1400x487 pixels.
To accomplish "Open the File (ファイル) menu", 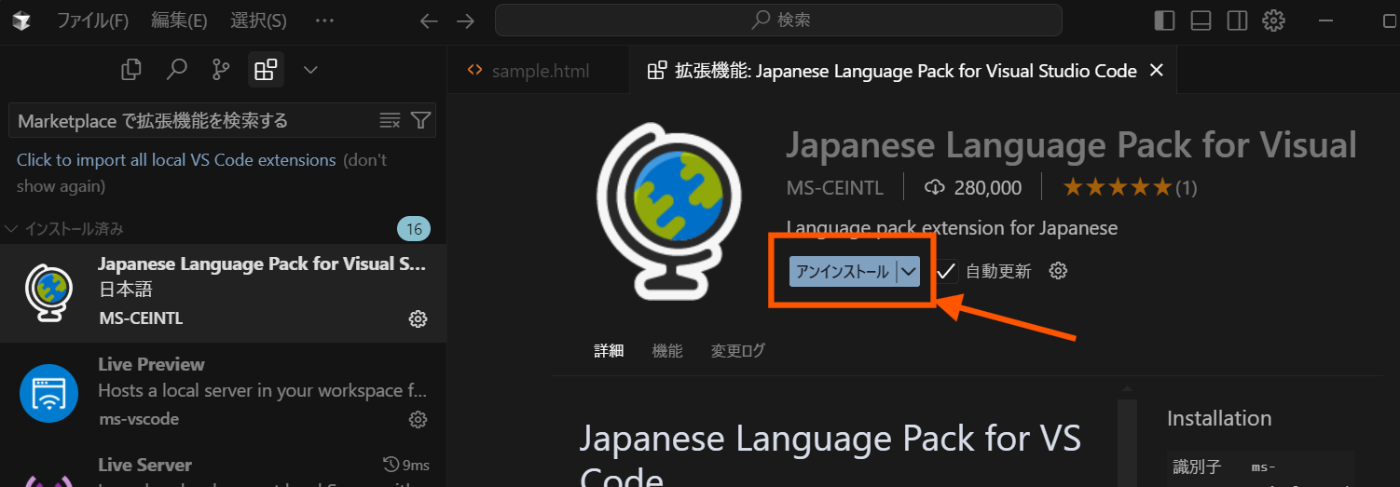I will [x=92, y=20].
